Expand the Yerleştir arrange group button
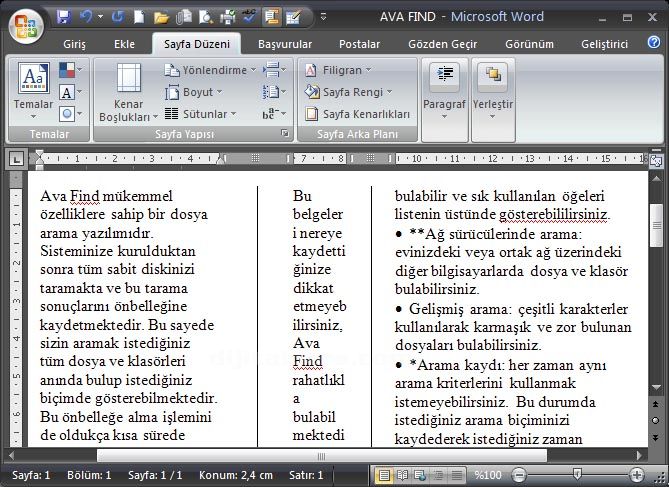The height and width of the screenshot is (487, 669). (493, 99)
